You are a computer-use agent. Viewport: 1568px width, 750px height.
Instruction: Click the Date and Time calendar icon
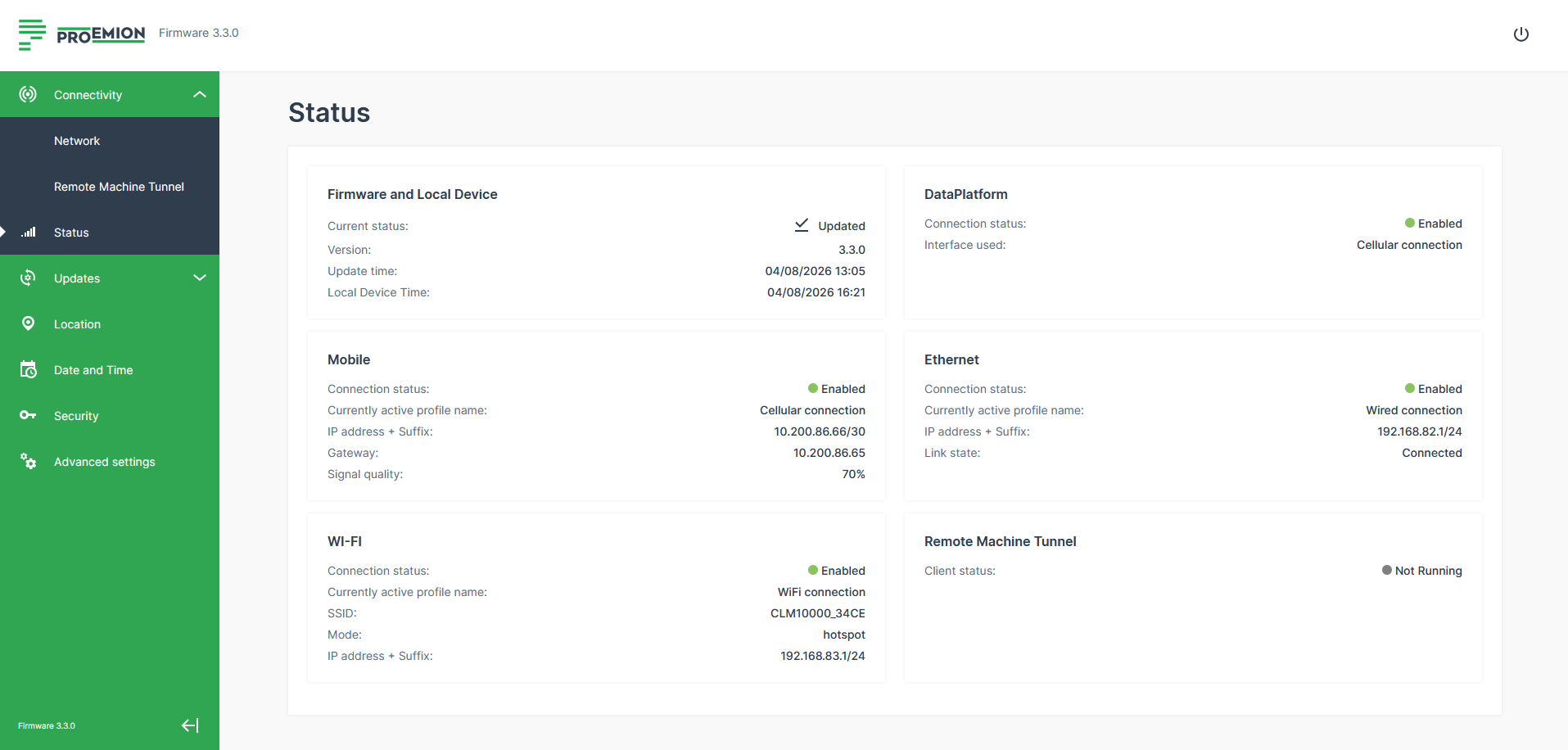pos(28,370)
